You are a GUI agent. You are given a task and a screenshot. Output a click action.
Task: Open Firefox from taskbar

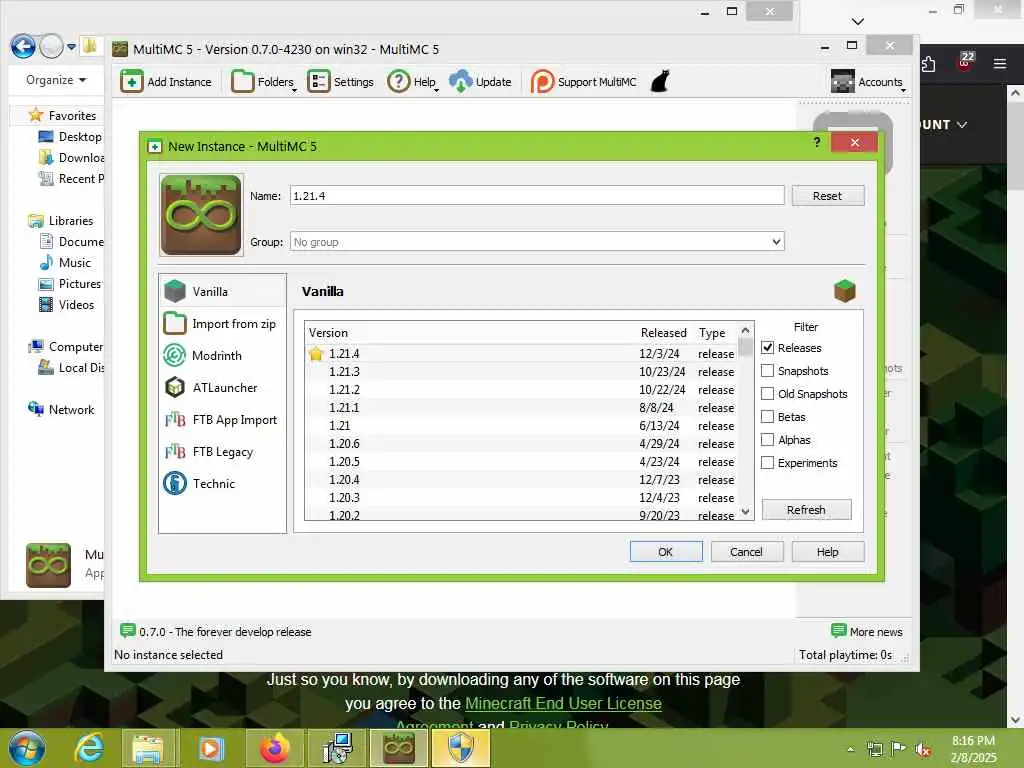[274, 748]
